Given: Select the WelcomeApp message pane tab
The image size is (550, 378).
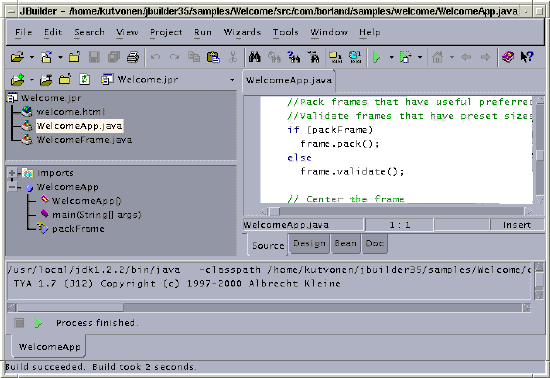Looking at the screenshot, I should (49, 347).
